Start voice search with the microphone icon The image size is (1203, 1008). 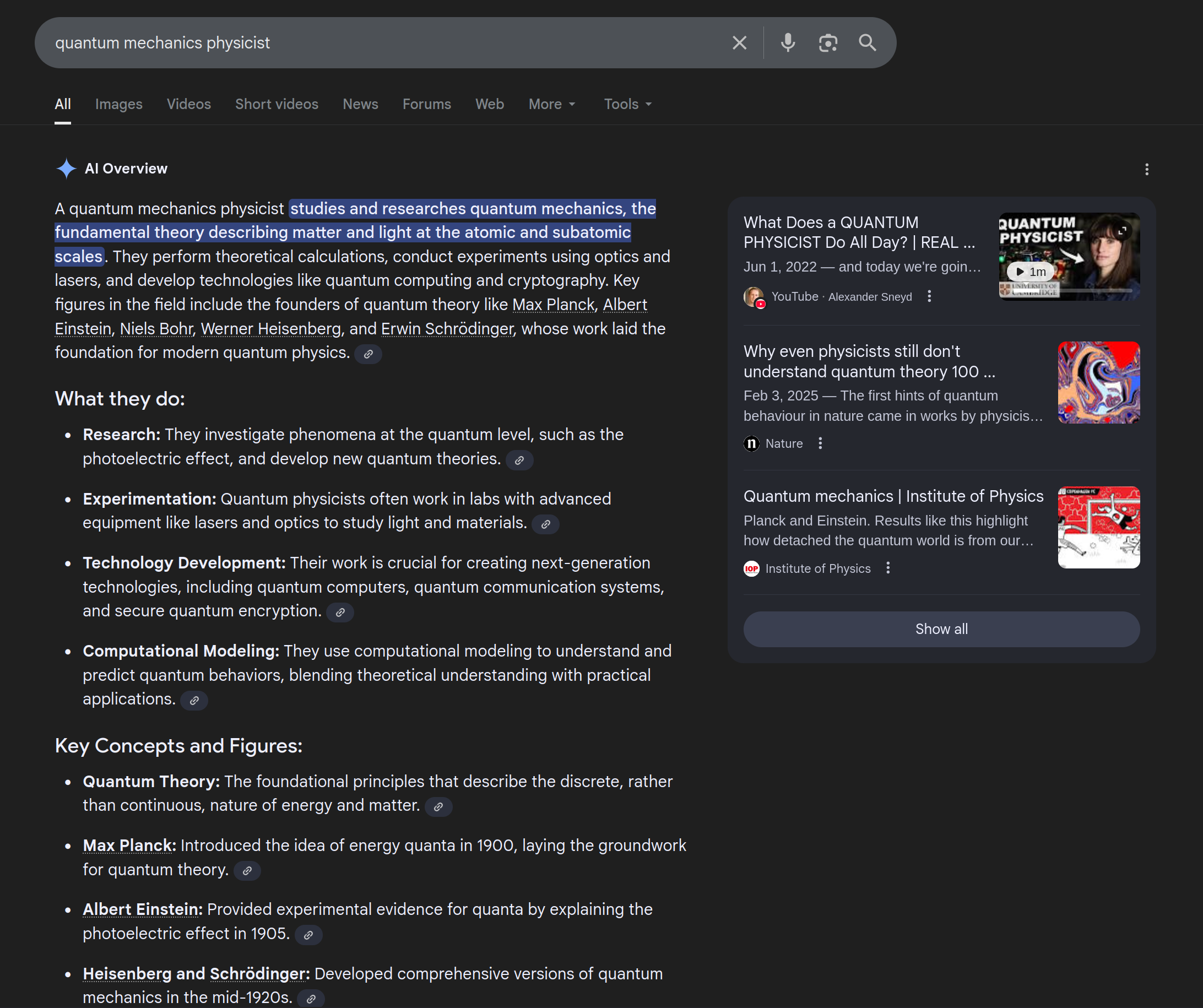point(788,43)
